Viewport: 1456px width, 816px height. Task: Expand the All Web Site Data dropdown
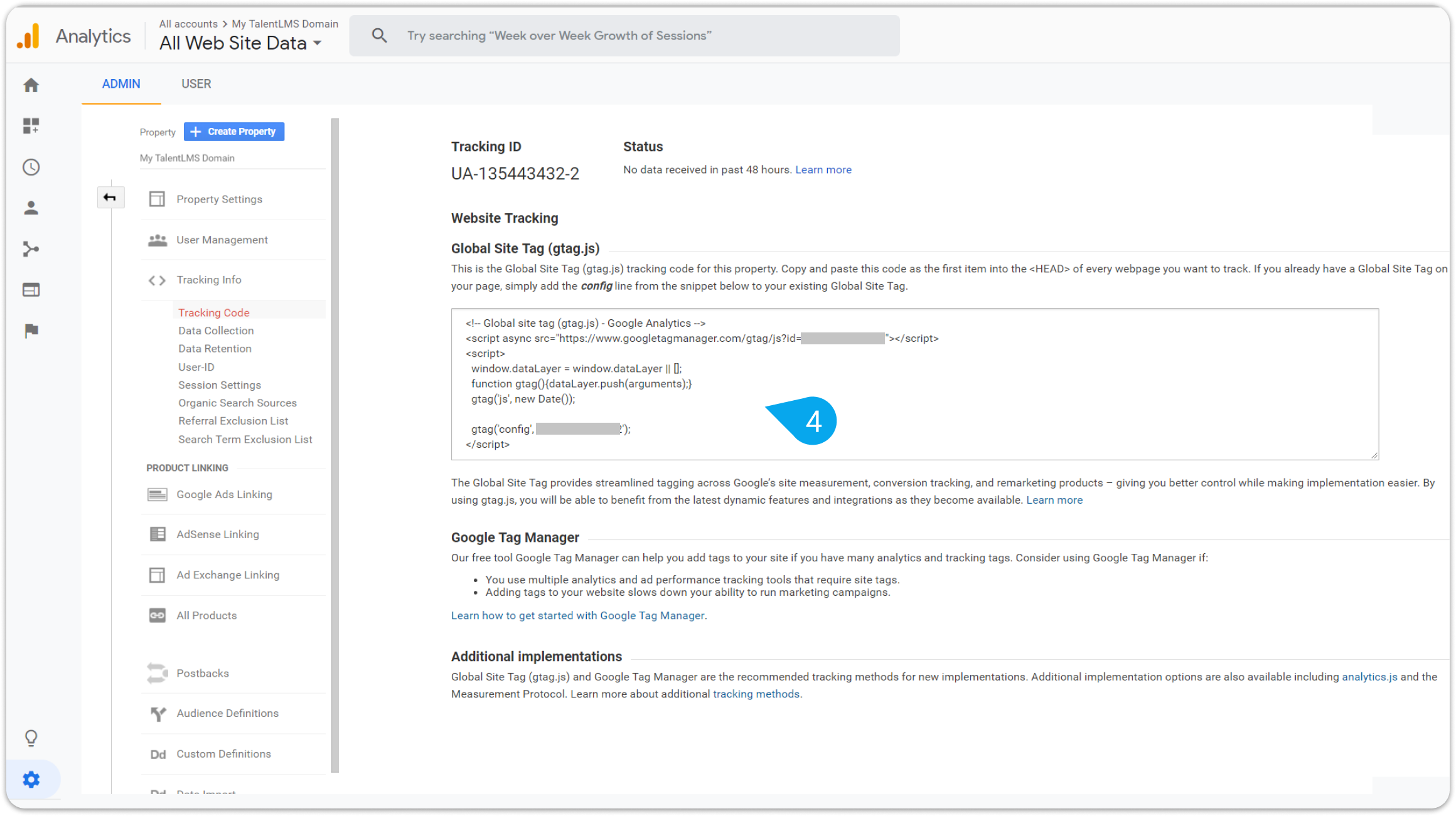coord(317,43)
